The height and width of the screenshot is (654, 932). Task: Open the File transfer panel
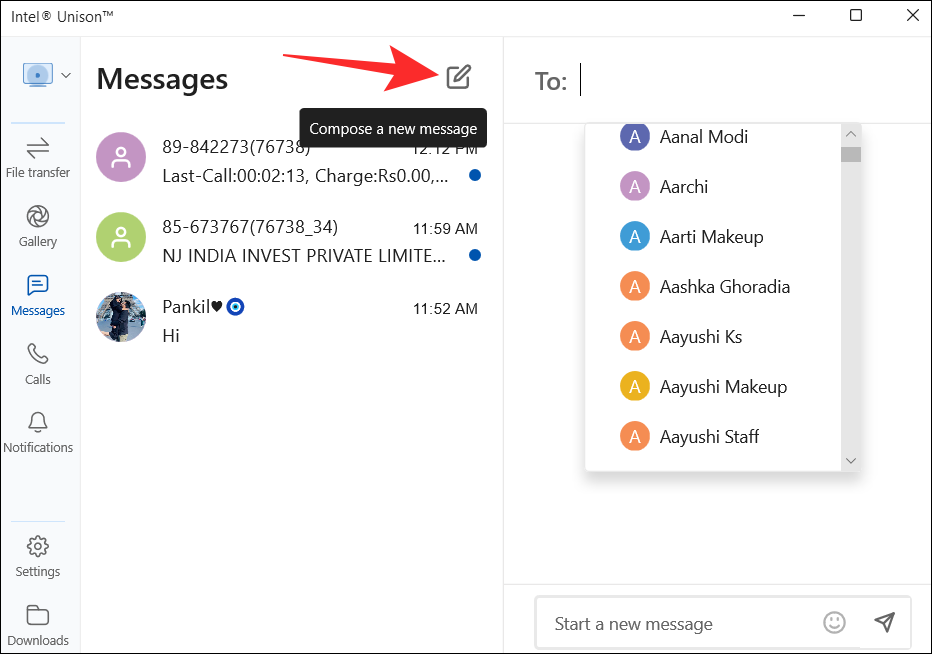pyautogui.click(x=38, y=155)
